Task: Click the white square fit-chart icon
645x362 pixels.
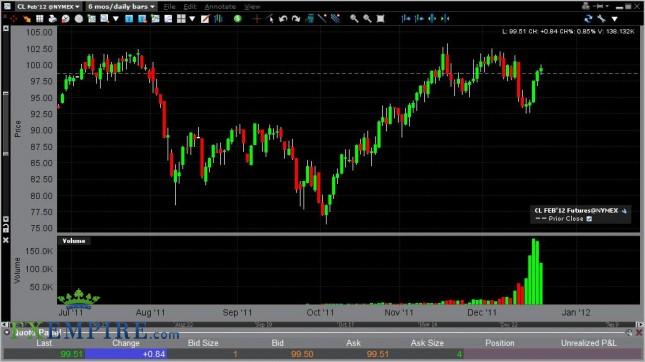Action: (x=381, y=19)
